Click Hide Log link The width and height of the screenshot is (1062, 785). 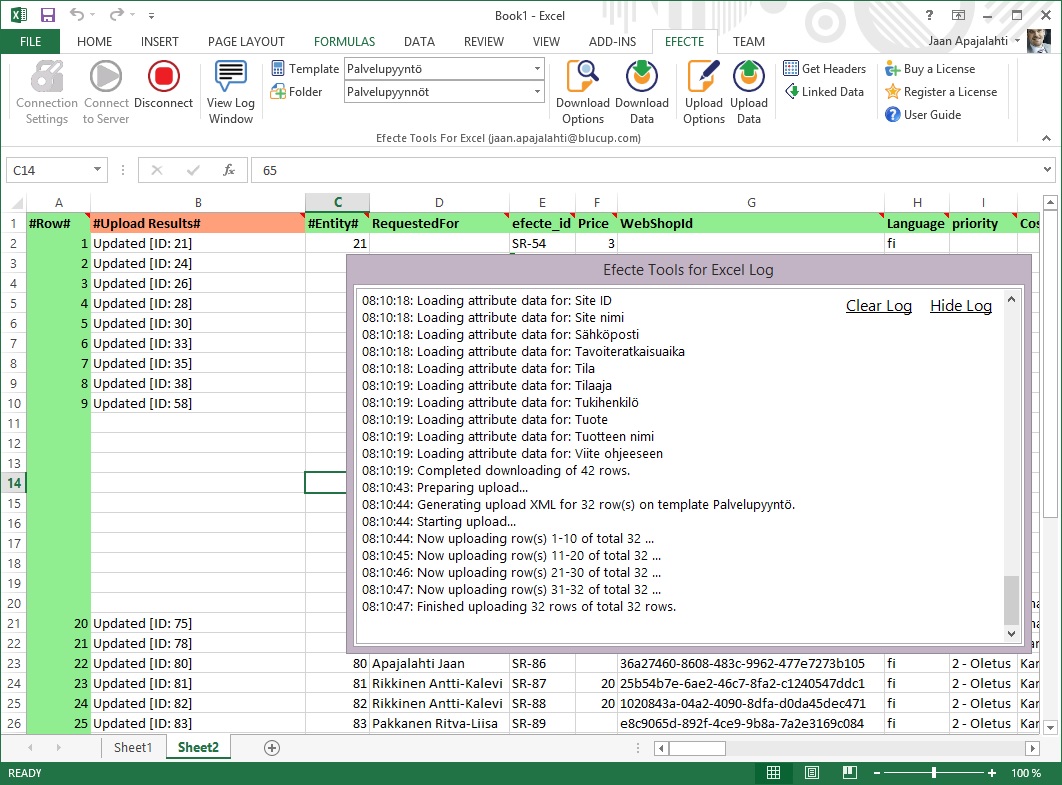(960, 306)
